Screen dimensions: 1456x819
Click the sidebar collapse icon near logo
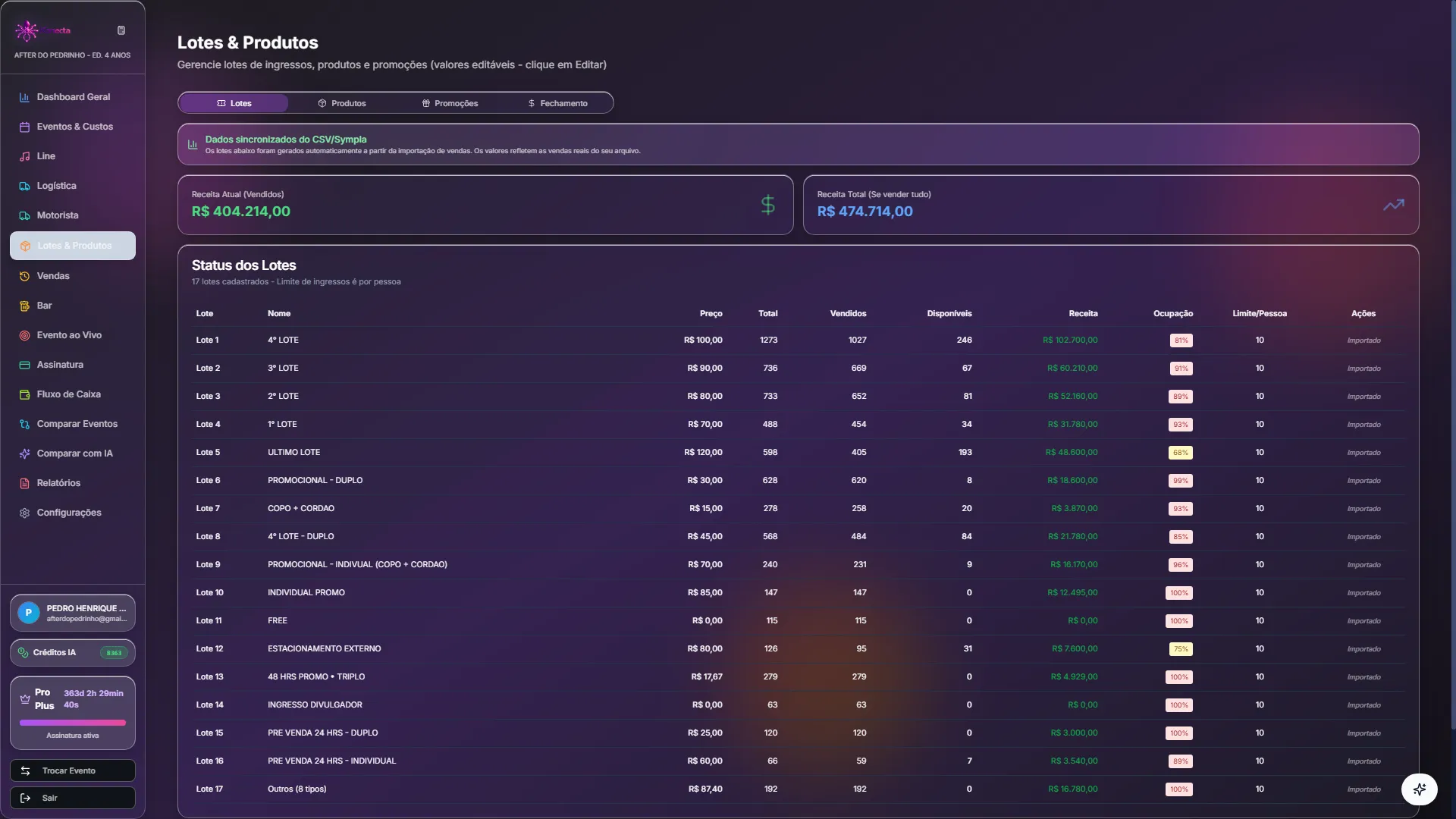coord(121,30)
